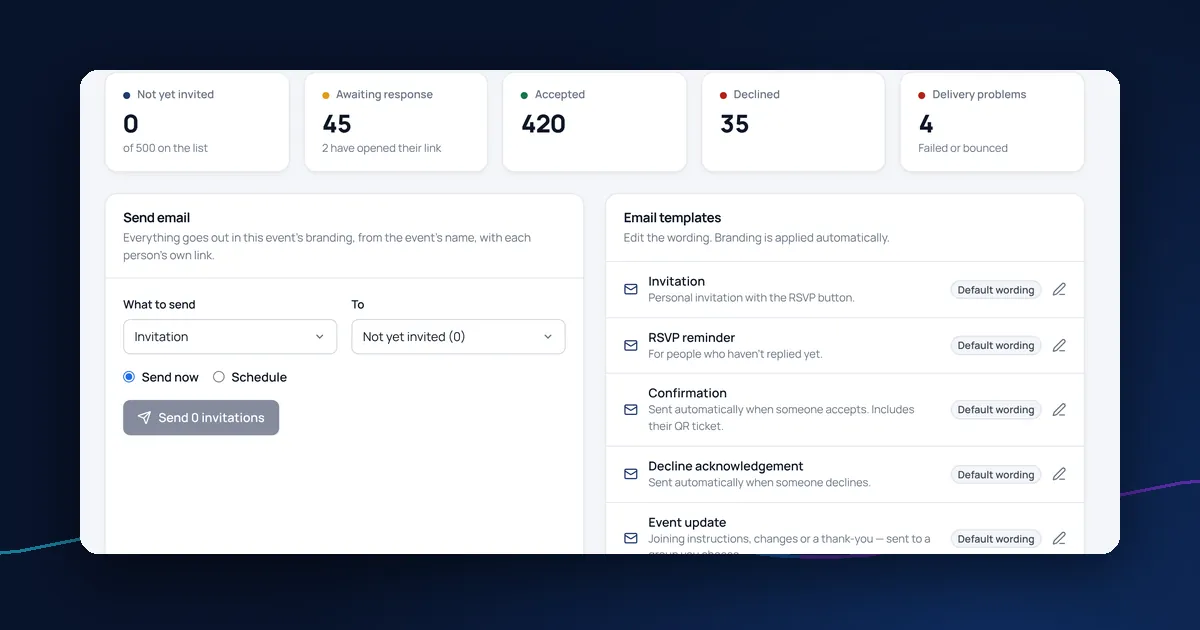
Task: Click the 'Personal invitation with the RSVP button.' description
Action: [752, 298]
